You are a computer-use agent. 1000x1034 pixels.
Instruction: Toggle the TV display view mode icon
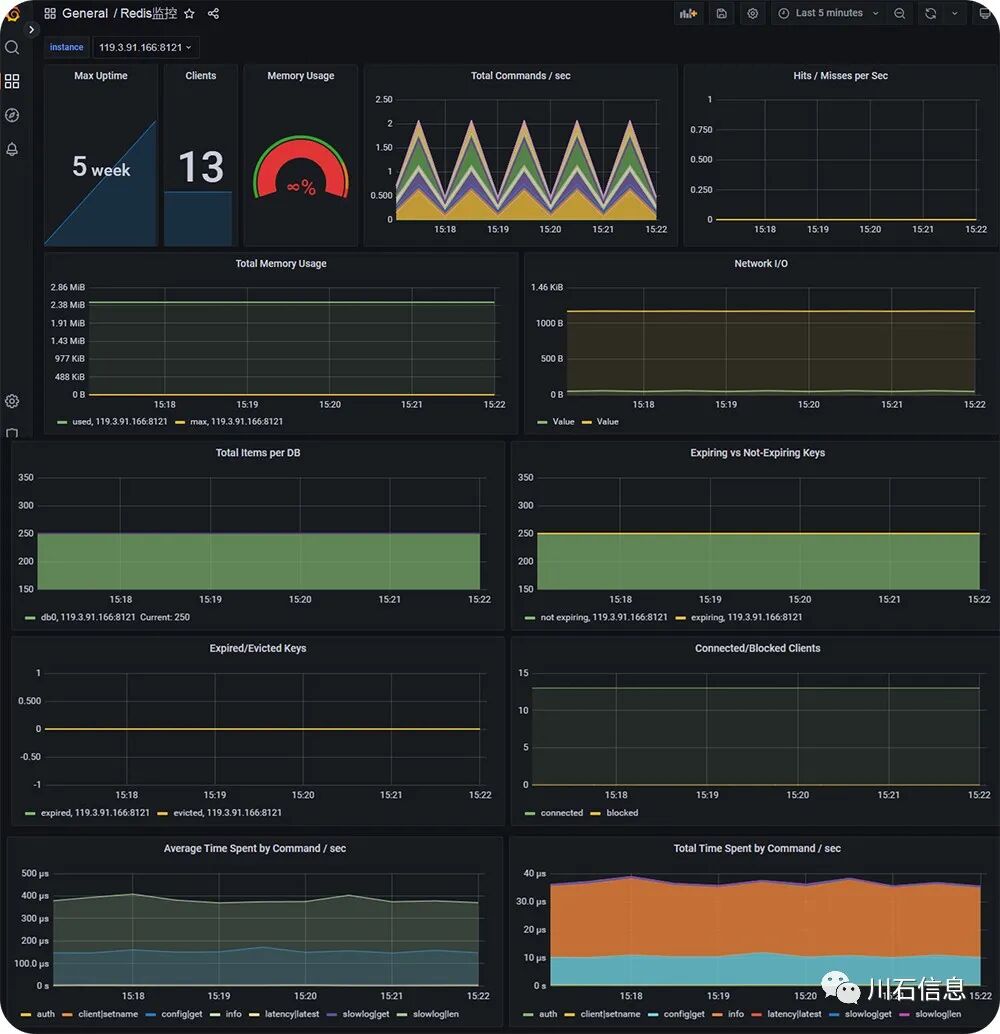[985, 13]
